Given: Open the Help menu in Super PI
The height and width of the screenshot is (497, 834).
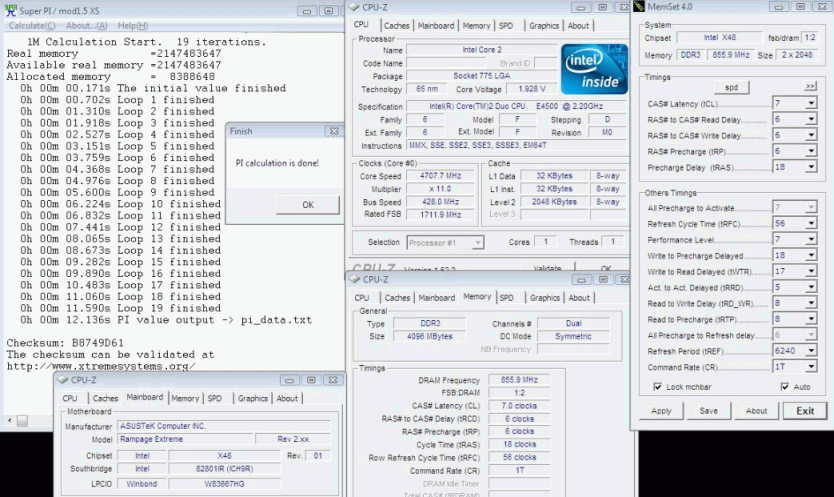Looking at the screenshot, I should pyautogui.click(x=133, y=26).
